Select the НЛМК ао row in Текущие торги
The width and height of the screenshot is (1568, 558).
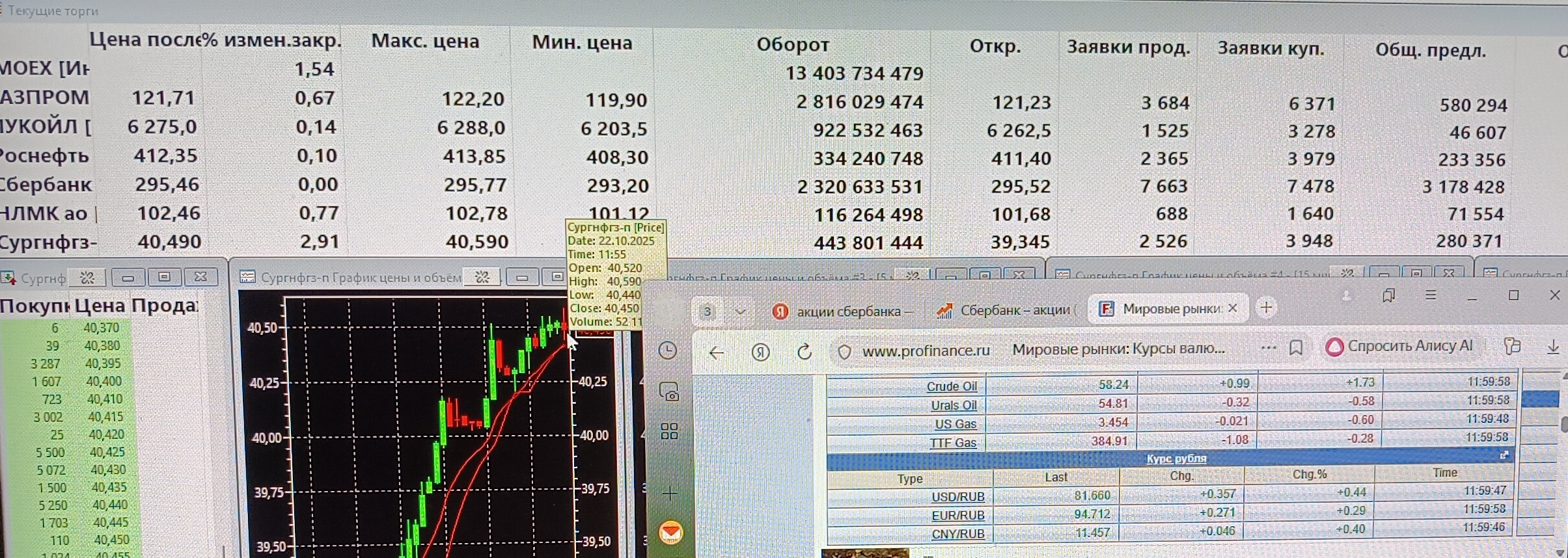784,214
